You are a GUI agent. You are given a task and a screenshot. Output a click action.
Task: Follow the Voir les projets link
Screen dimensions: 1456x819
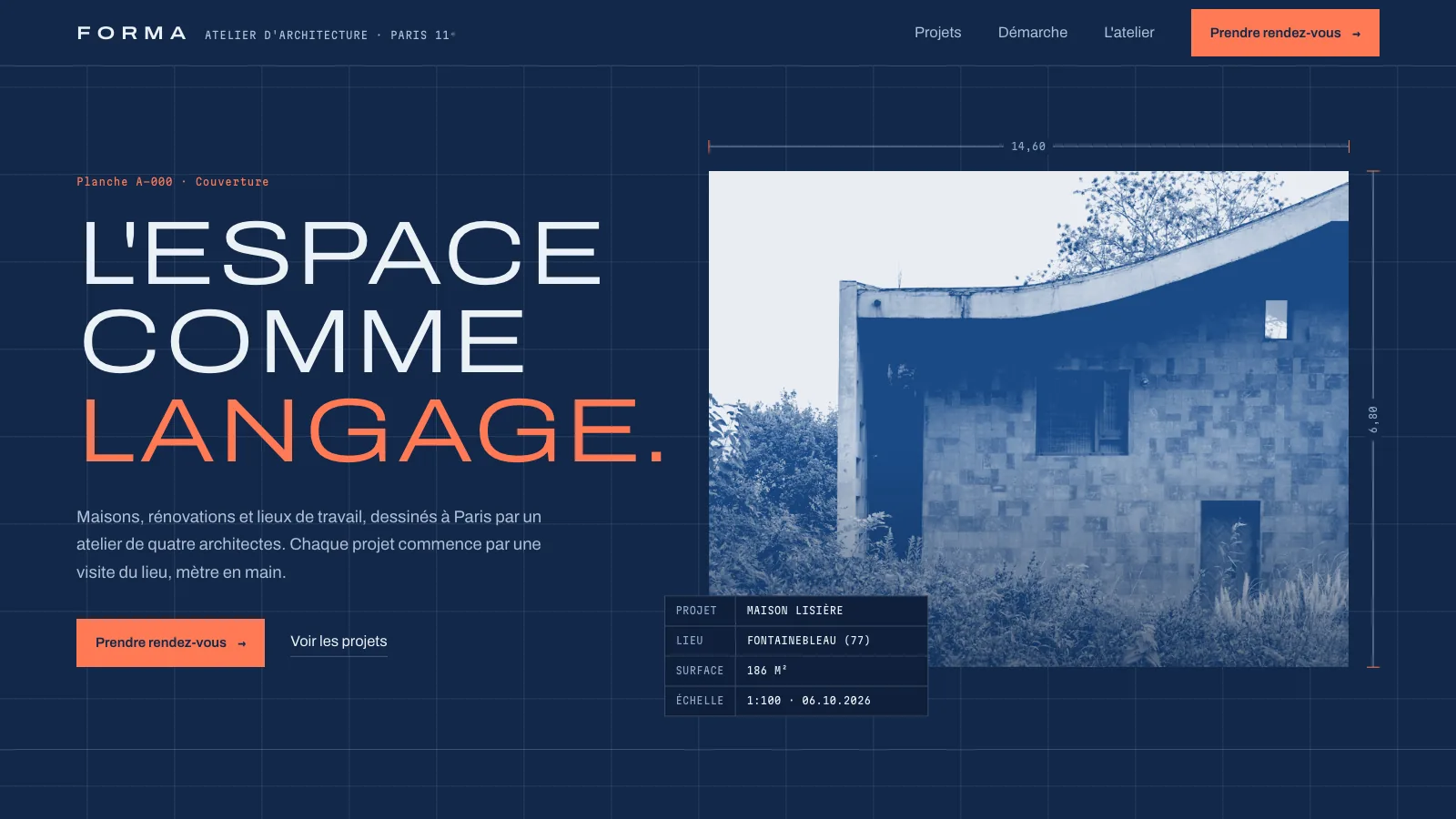pyautogui.click(x=339, y=642)
